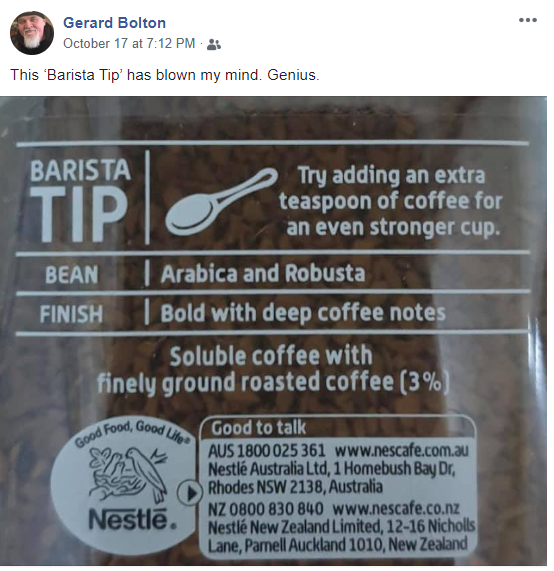Click the friends audience icon beside the timestamp
554x571 pixels.
213,44
